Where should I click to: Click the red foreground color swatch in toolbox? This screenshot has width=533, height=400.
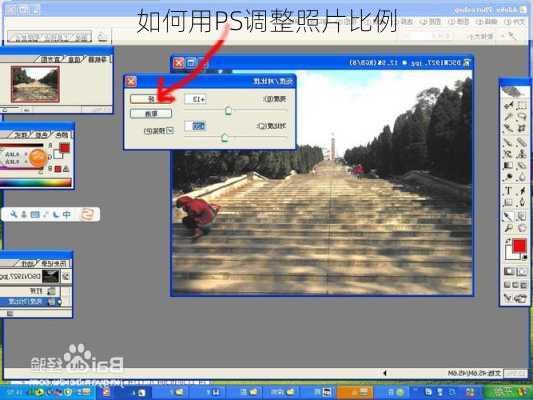tap(519, 246)
